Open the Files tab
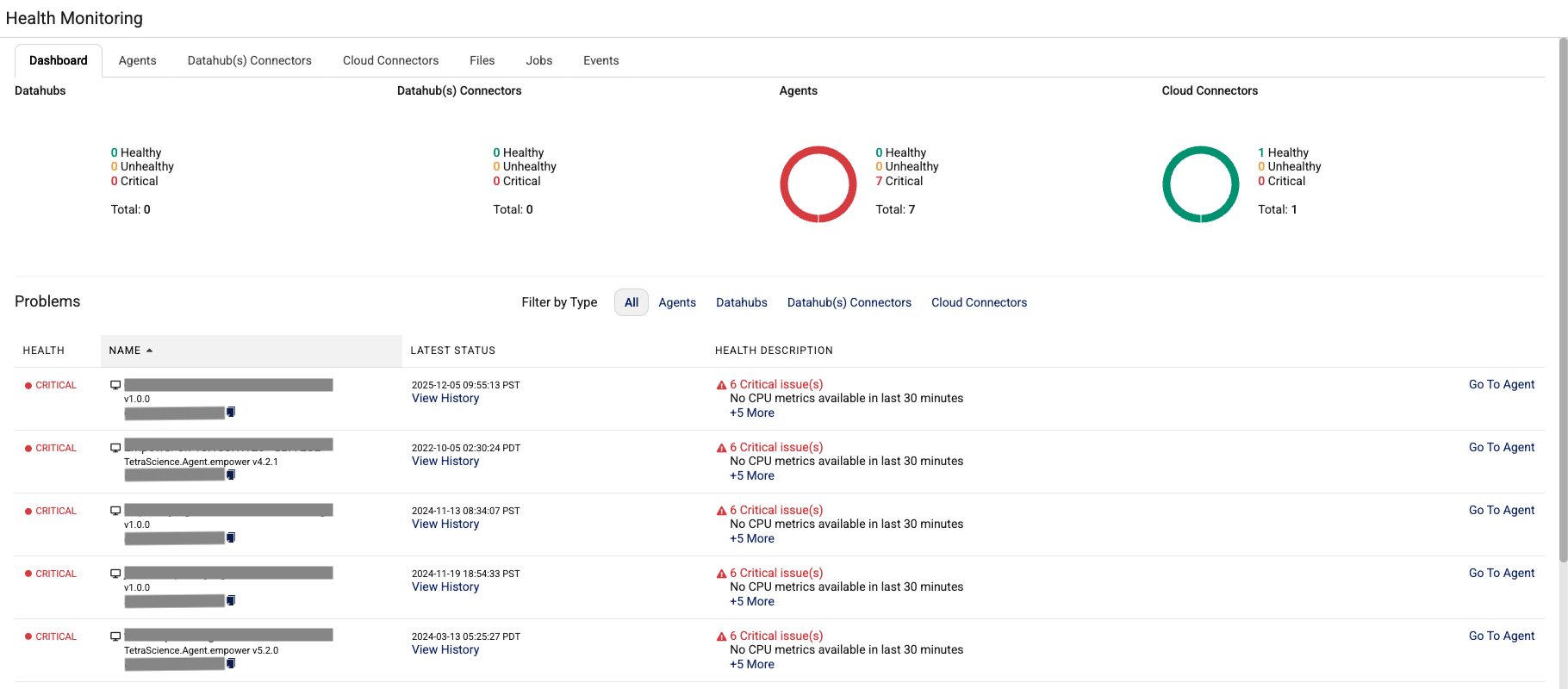Image resolution: width=1568 pixels, height=689 pixels. (x=482, y=60)
